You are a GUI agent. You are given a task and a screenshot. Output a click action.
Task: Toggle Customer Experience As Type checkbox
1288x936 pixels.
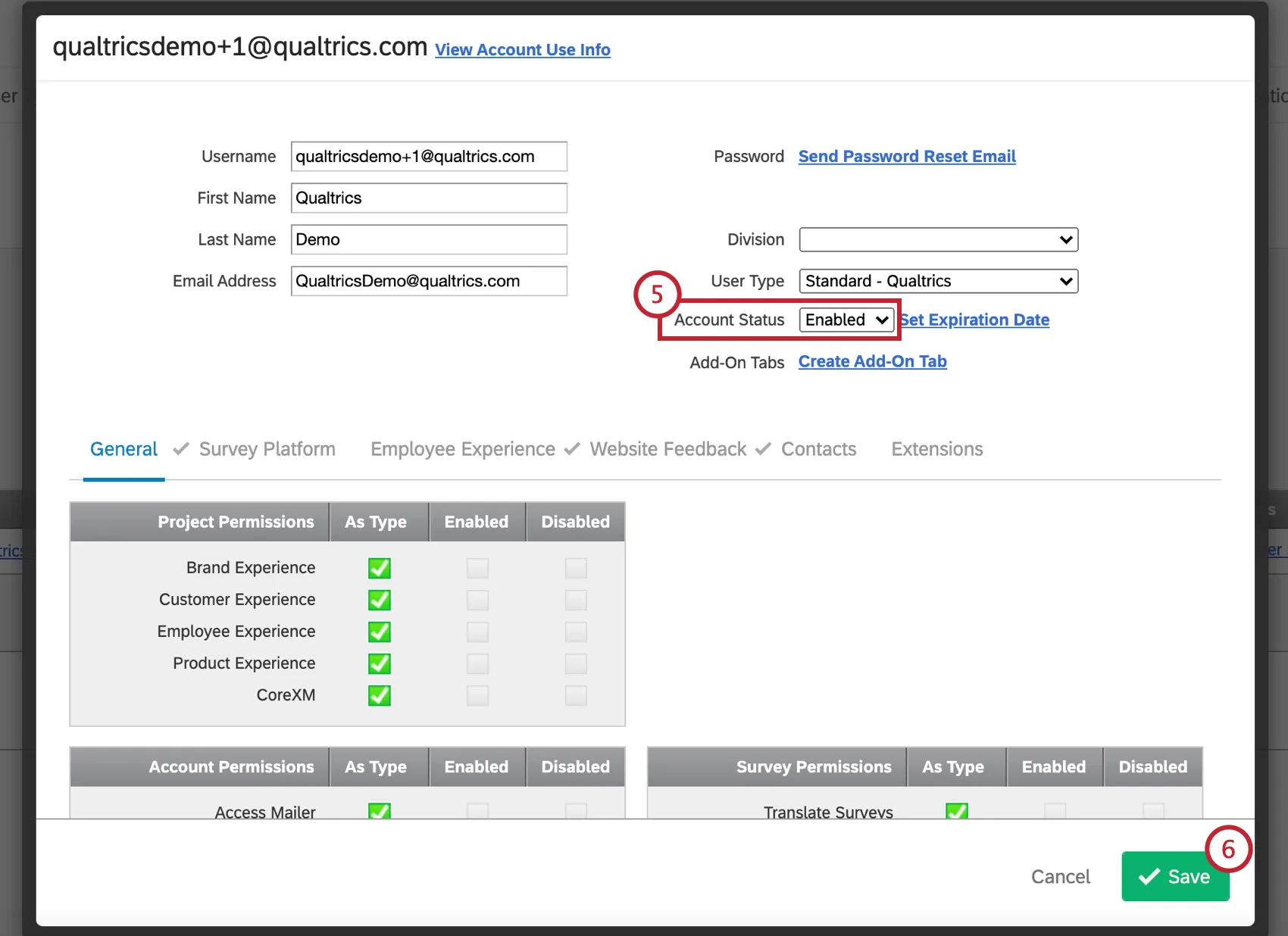point(380,600)
